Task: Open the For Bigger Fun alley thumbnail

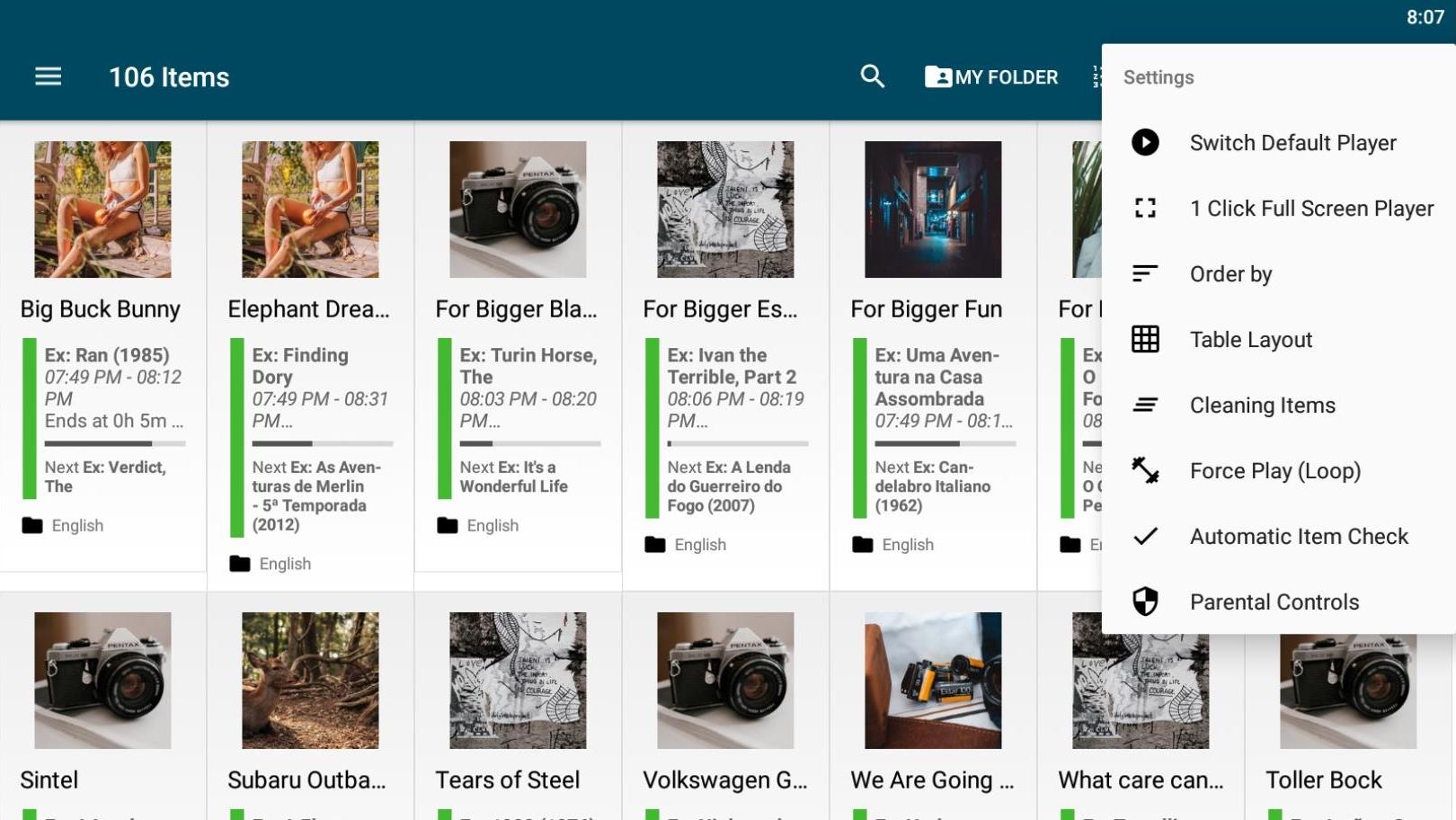Action: [x=933, y=209]
